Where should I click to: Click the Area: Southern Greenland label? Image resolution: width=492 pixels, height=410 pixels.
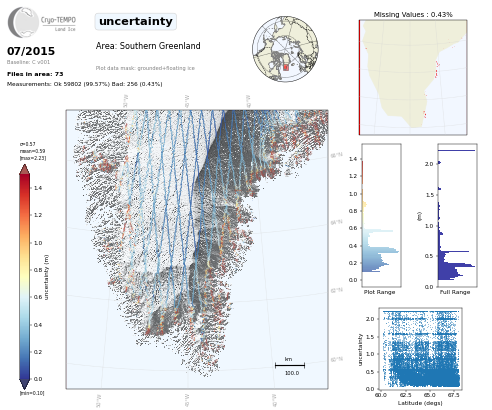[148, 46]
